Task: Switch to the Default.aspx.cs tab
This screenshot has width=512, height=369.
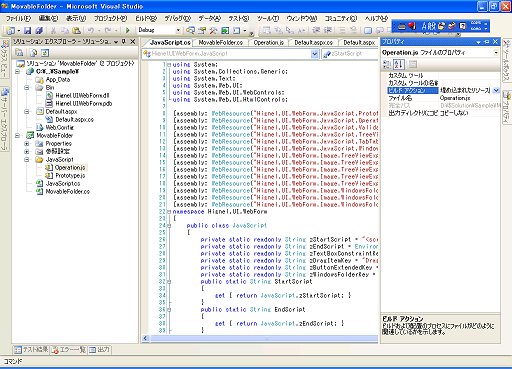Action: [314, 43]
